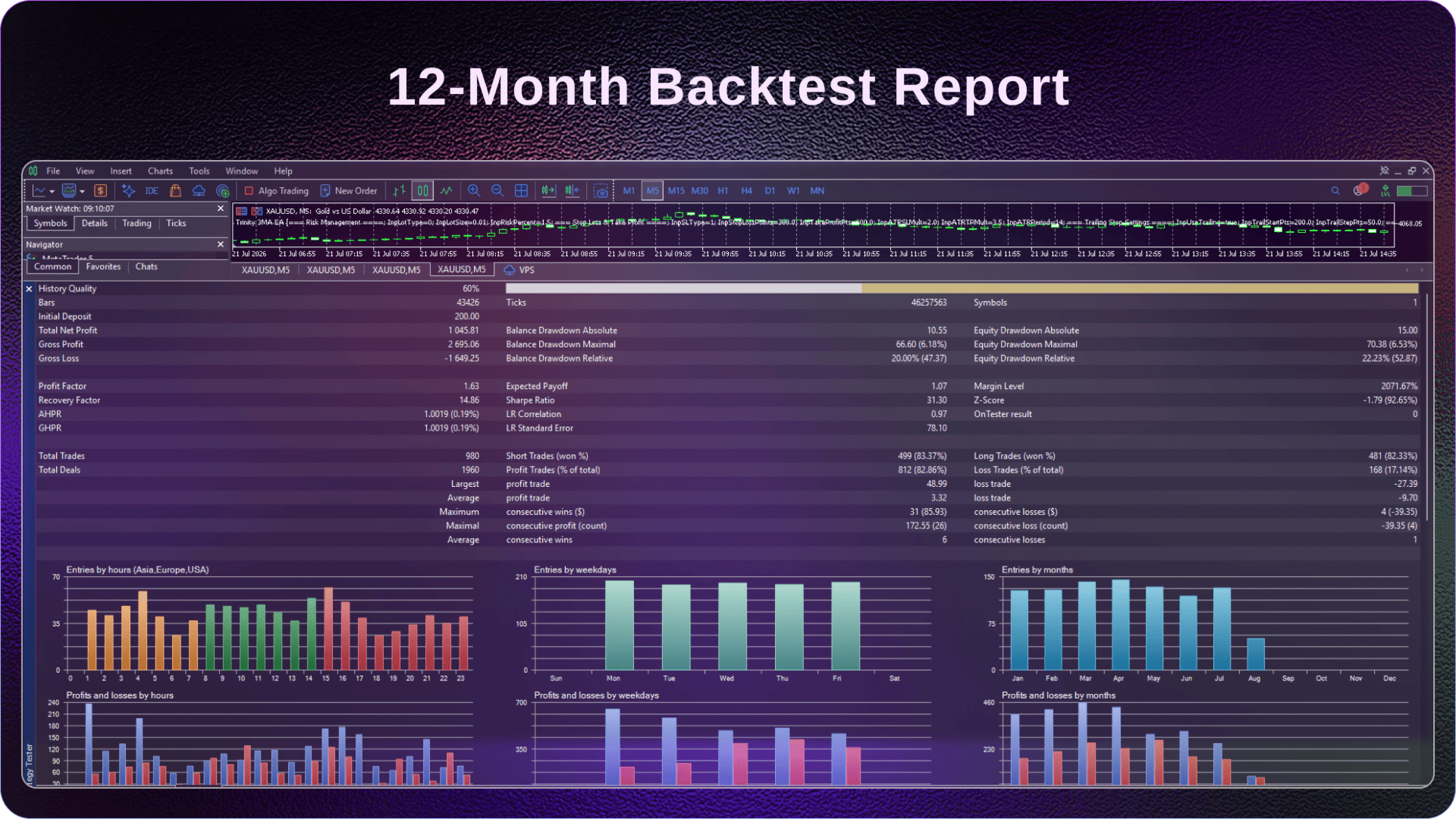Close the Strategy Tester report panel
Viewport: 1456px width, 819px height.
(x=30, y=289)
